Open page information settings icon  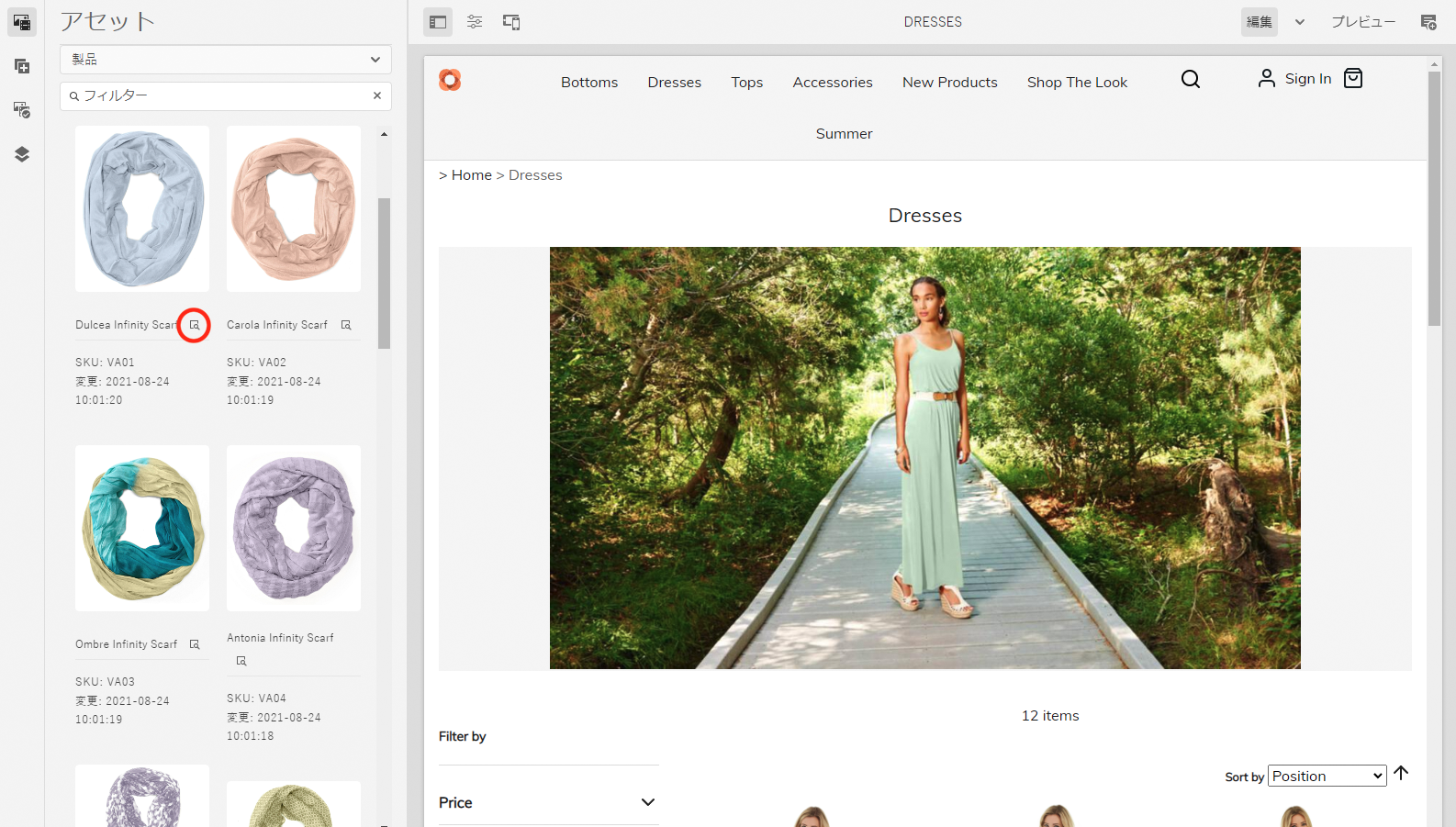[475, 22]
